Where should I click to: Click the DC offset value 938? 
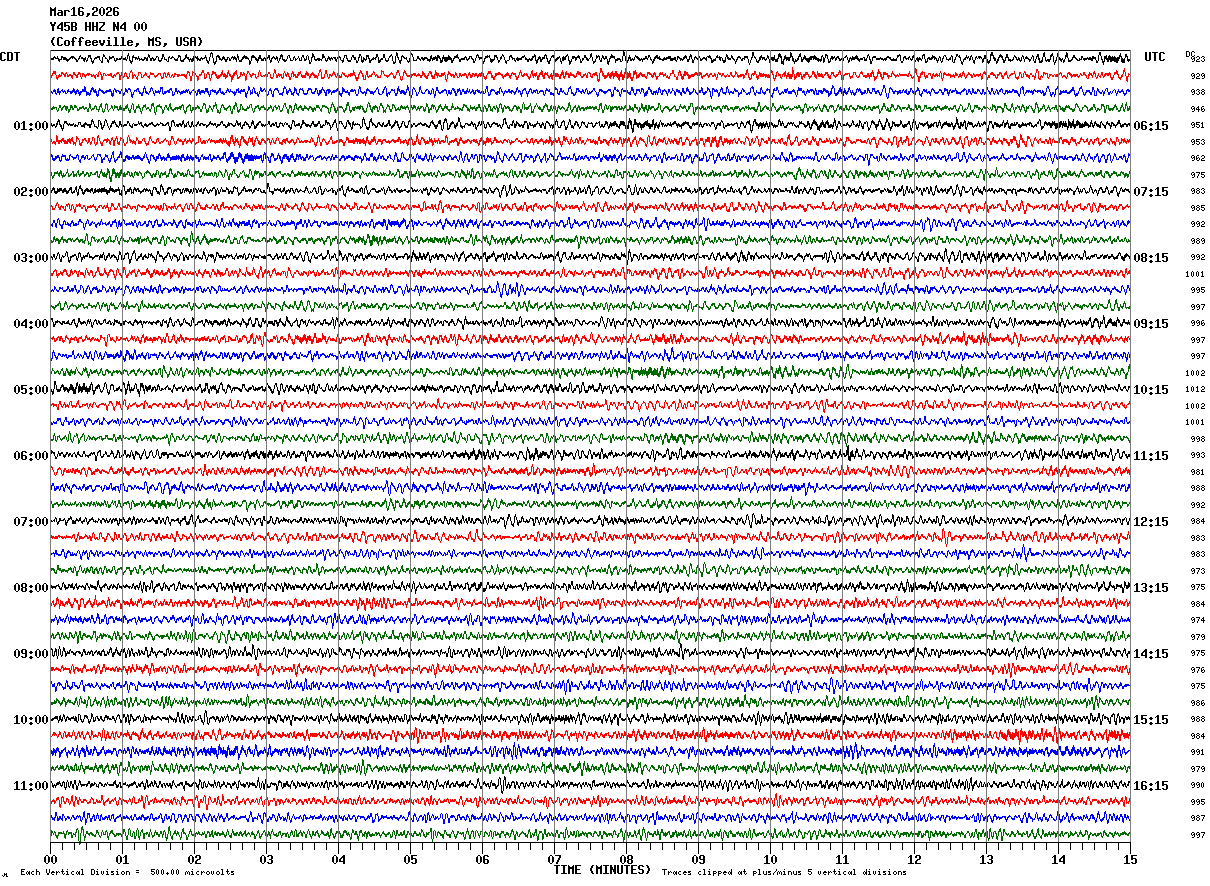coord(1197,92)
